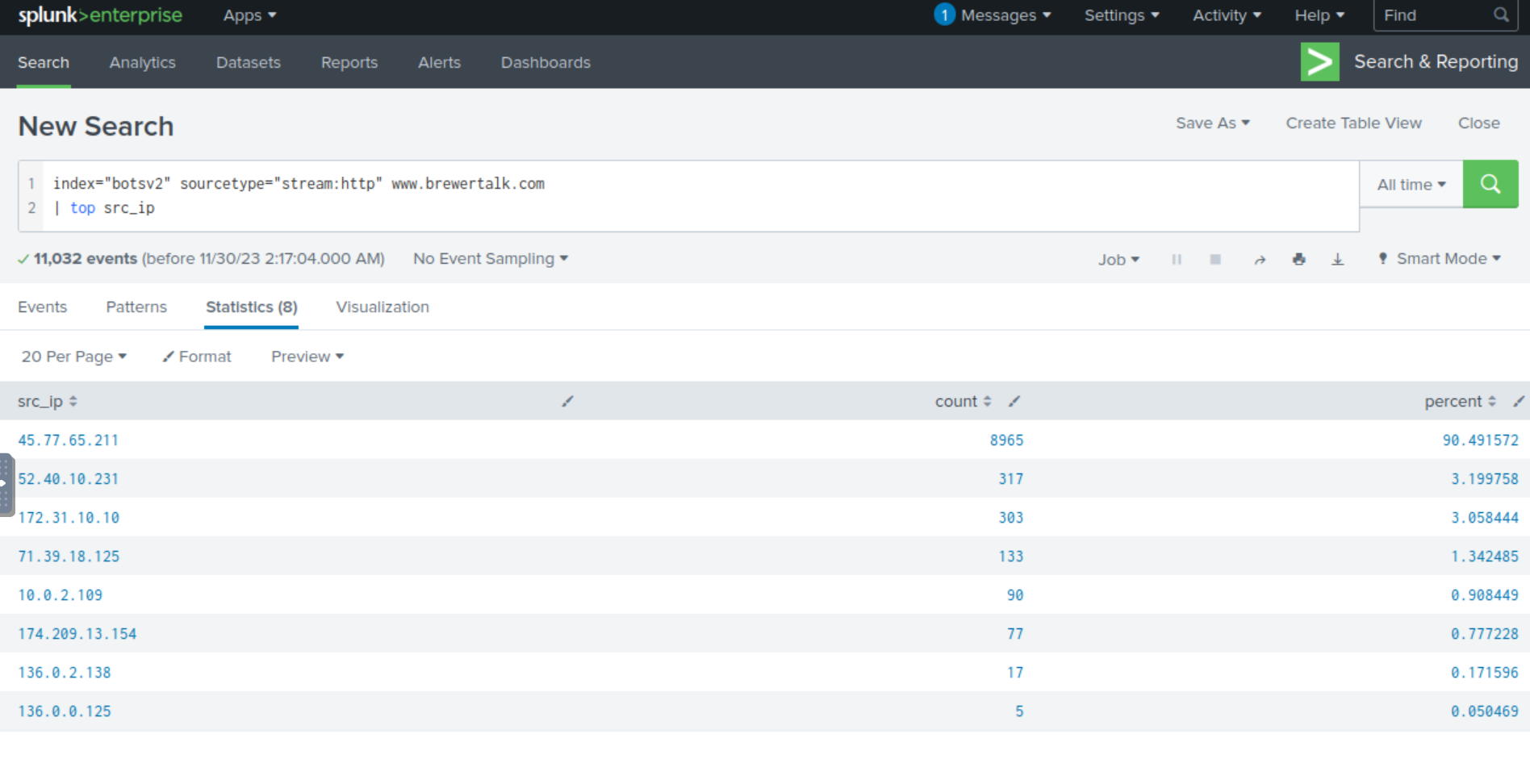This screenshot has height=784, width=1530.
Task: Click Create Table View
Action: [1353, 123]
